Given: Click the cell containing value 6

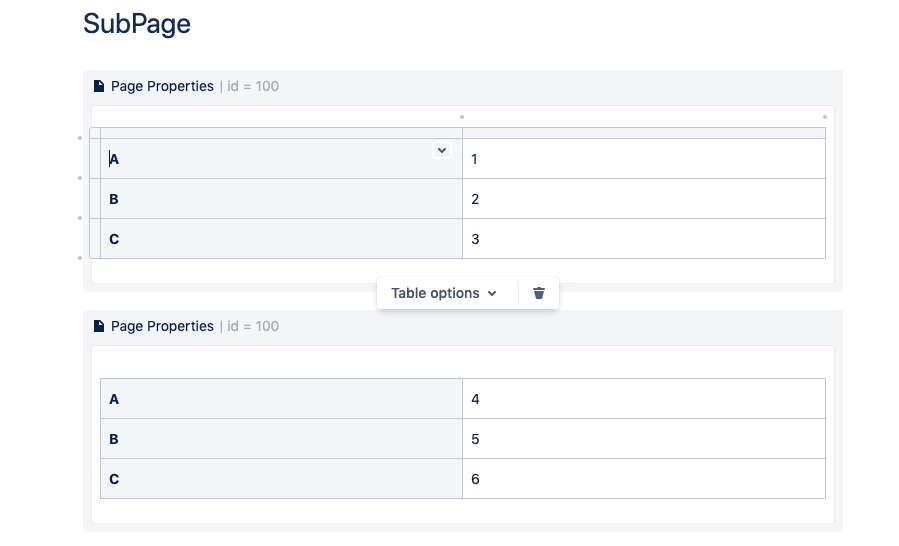Looking at the screenshot, I should [x=644, y=479].
